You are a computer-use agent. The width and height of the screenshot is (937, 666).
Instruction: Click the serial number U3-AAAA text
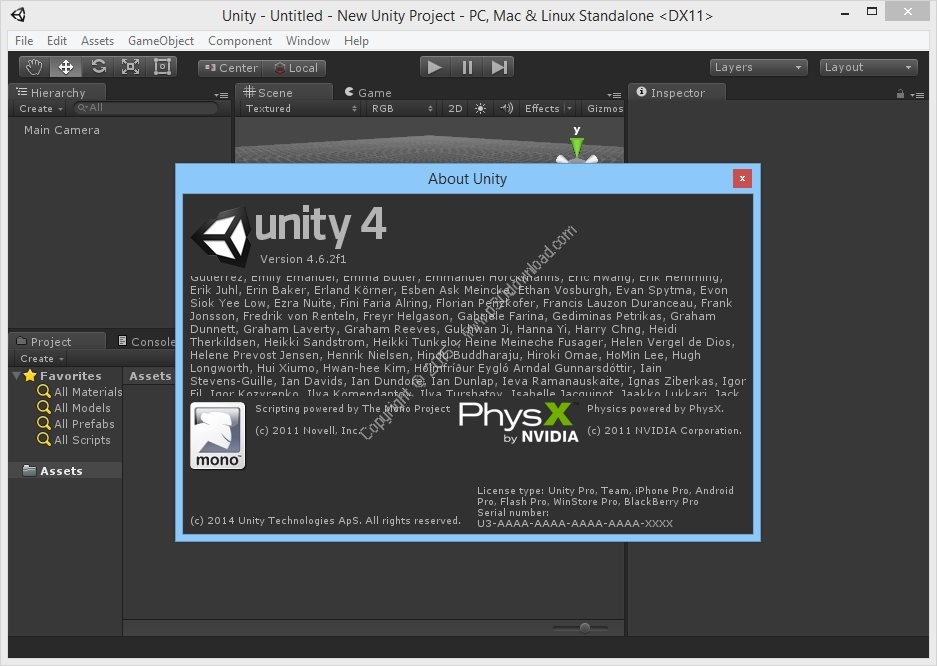pyautogui.click(x=574, y=523)
